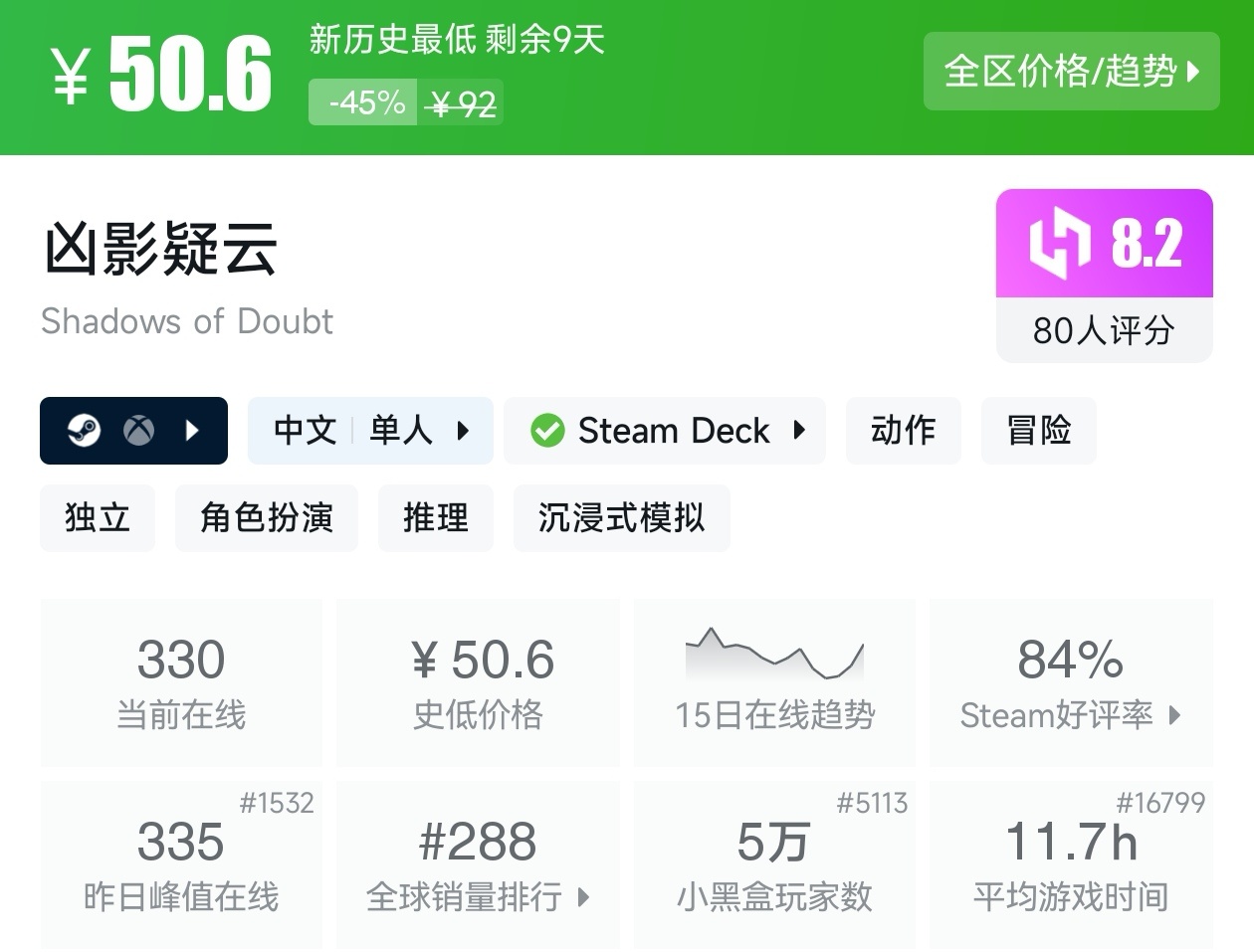
Task: Click the subtitle Shadows of Doubt
Action: coord(187,321)
